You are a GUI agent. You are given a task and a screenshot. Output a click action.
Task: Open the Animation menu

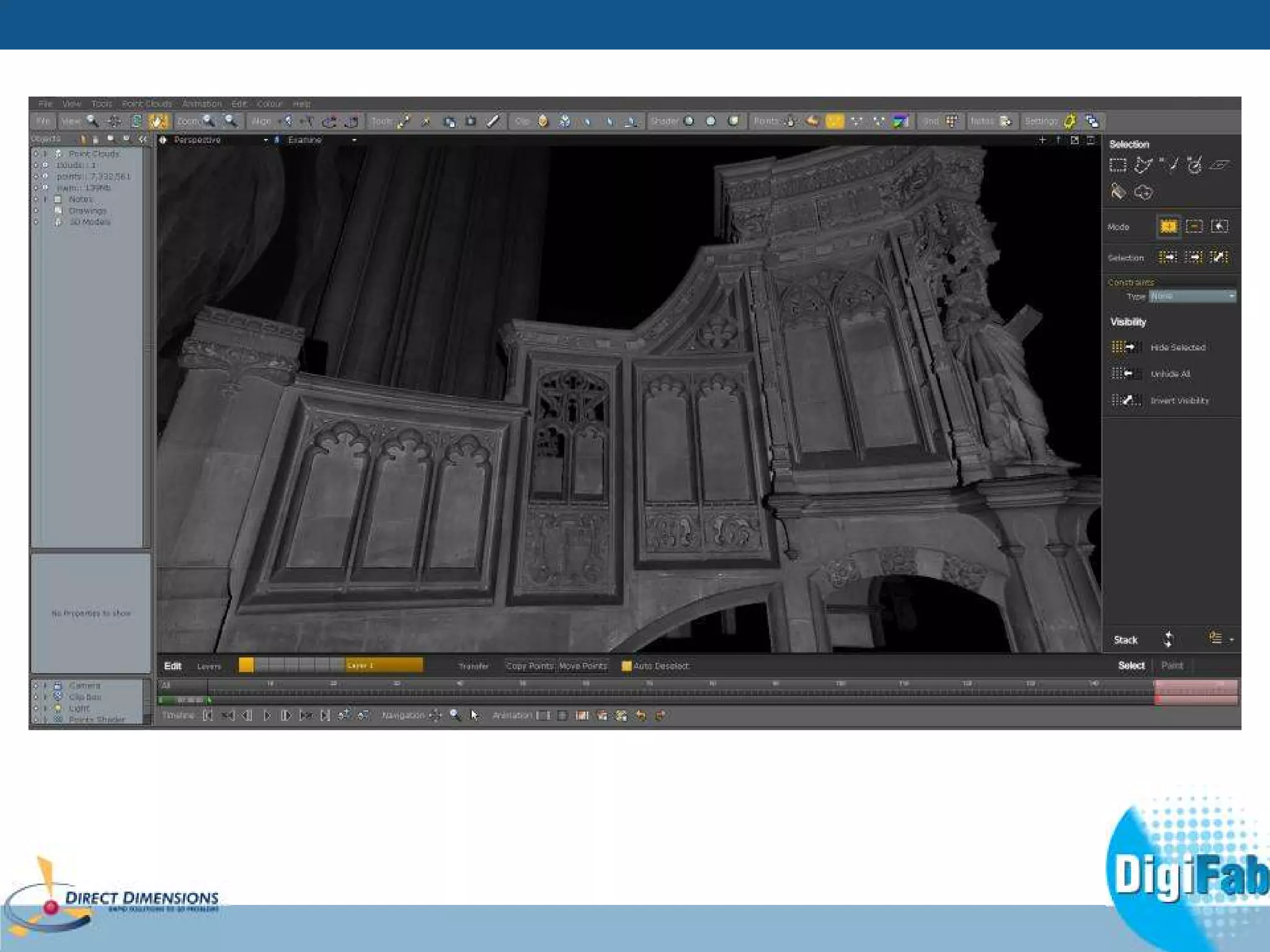tap(202, 104)
